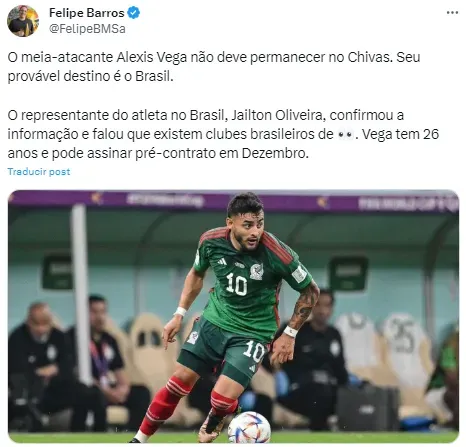Click the number 10 on the player's shorts
The height and width of the screenshot is (447, 466).
pyautogui.click(x=254, y=351)
